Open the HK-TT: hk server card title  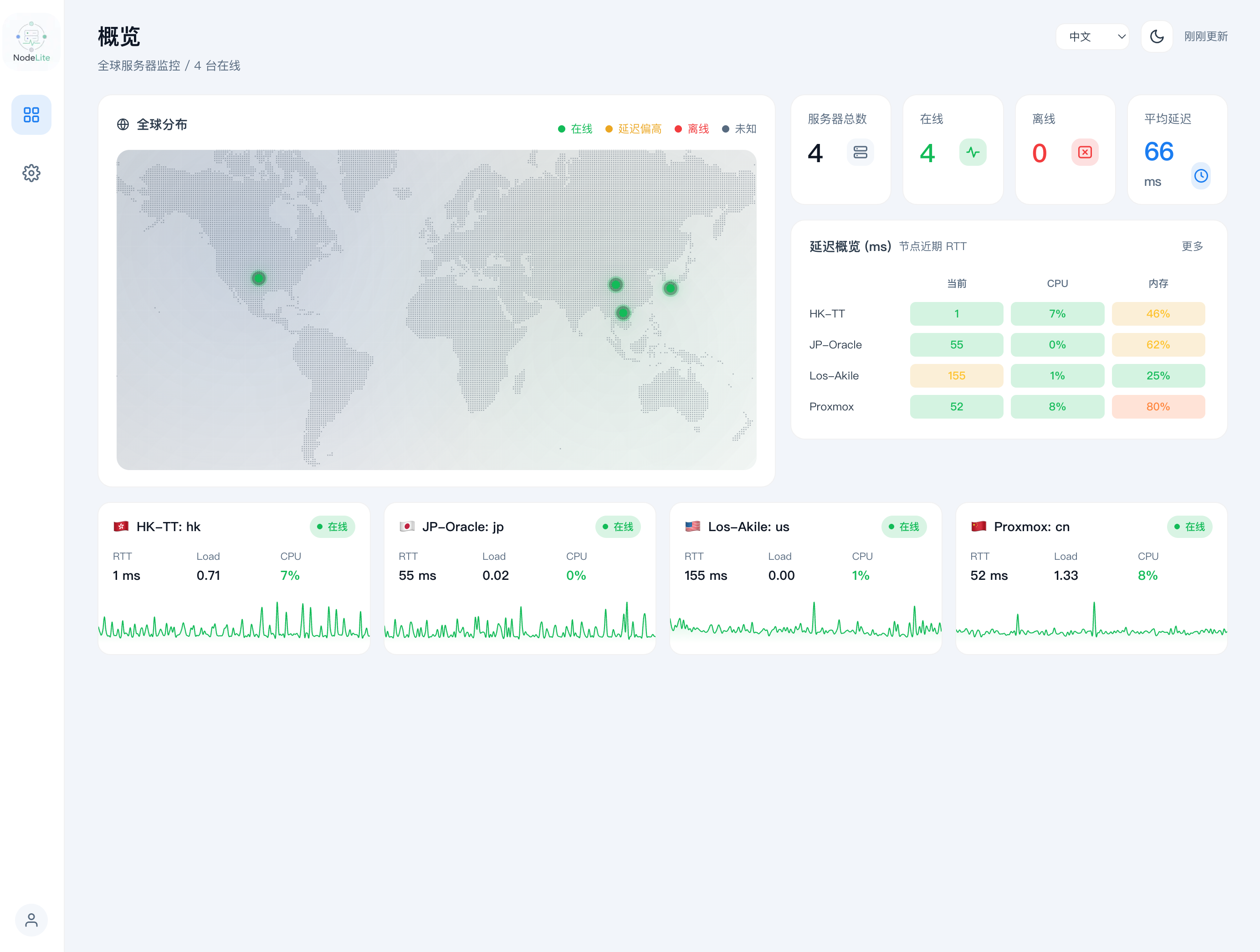point(169,527)
